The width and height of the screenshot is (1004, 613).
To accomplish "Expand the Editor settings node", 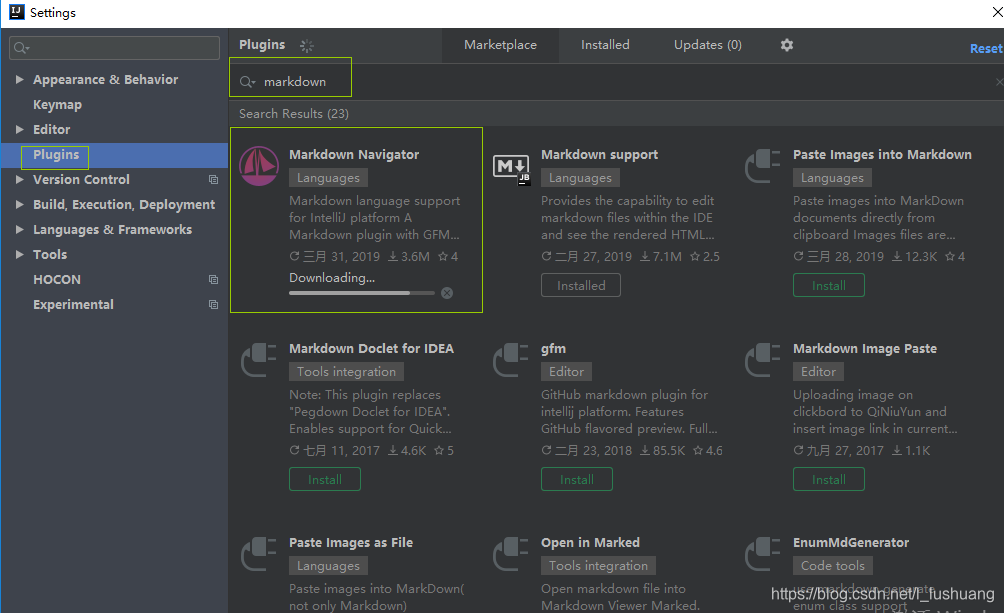I will pos(19,129).
